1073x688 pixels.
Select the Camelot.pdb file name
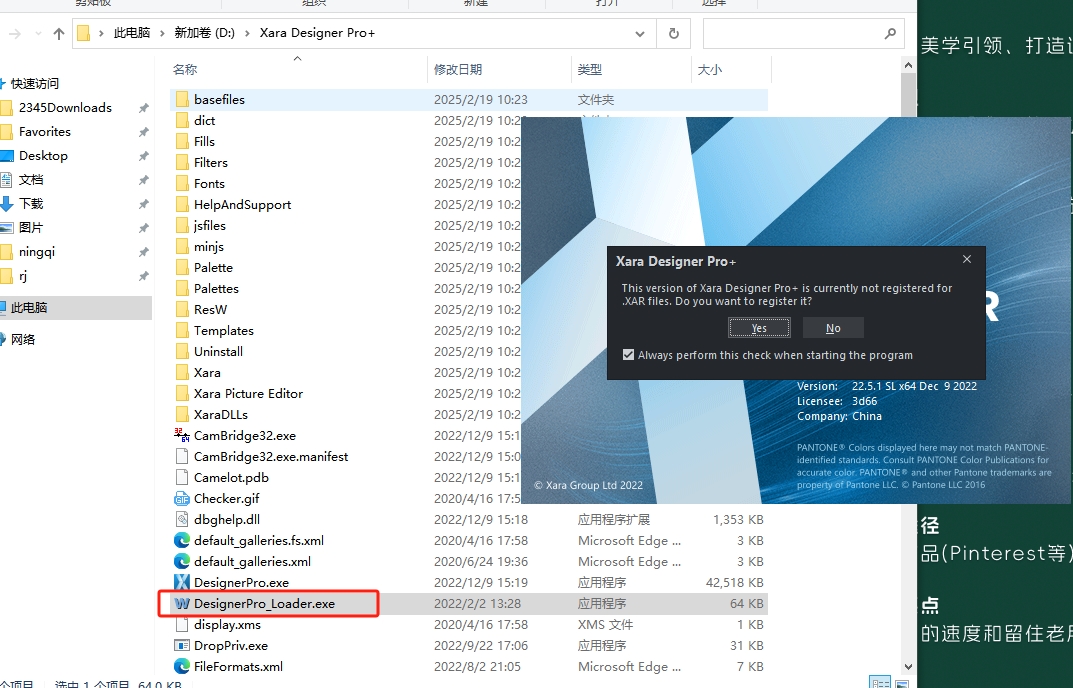tap(231, 478)
